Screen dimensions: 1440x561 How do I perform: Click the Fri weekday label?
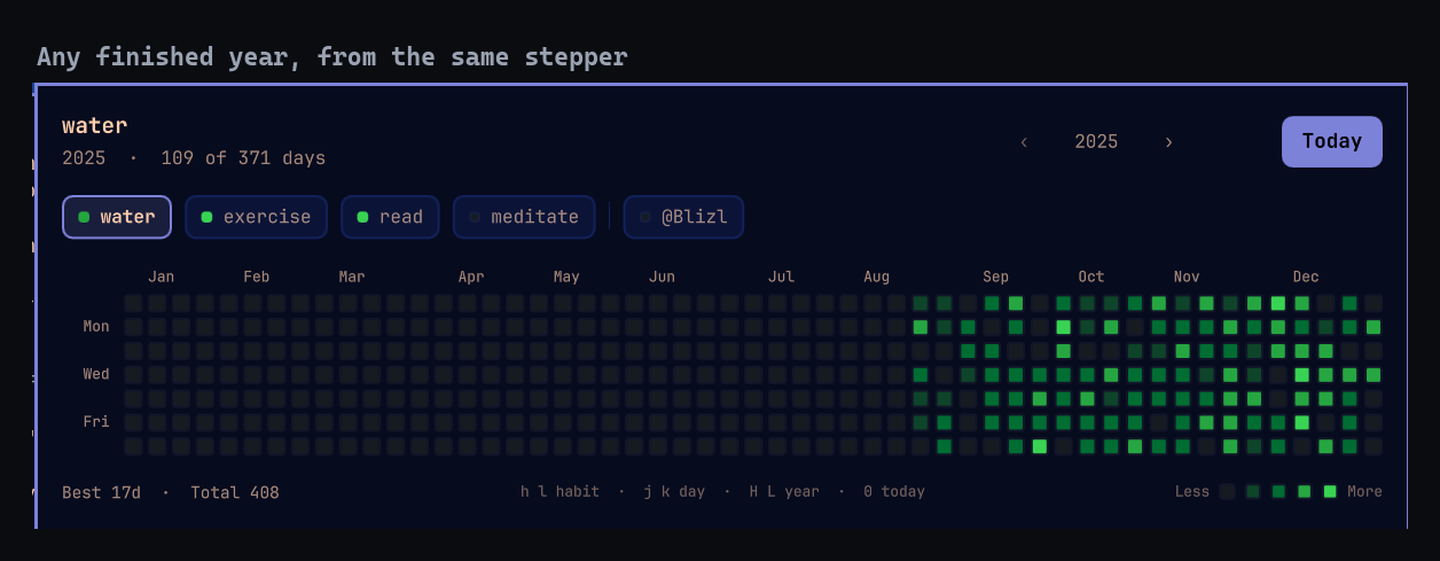[x=96, y=422]
